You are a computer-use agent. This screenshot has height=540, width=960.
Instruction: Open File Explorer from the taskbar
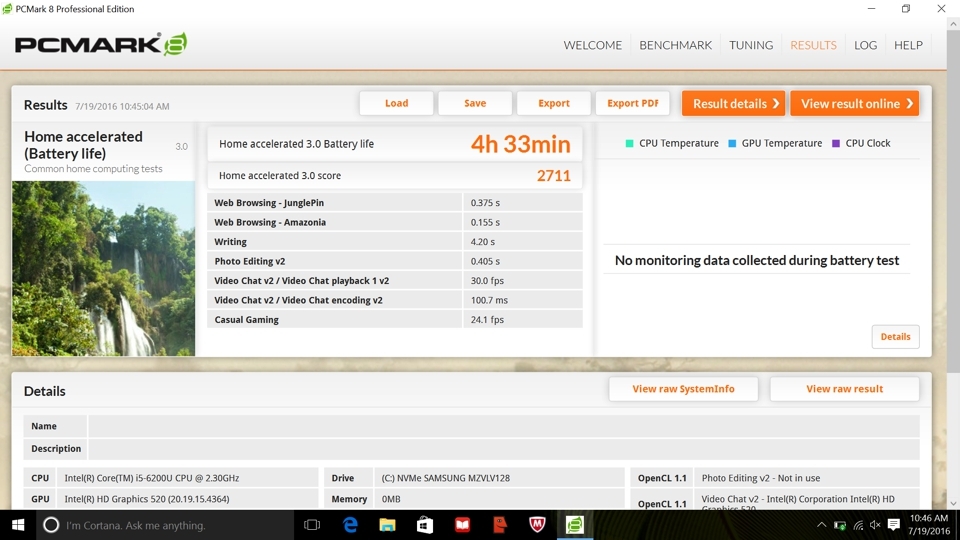[x=388, y=525]
